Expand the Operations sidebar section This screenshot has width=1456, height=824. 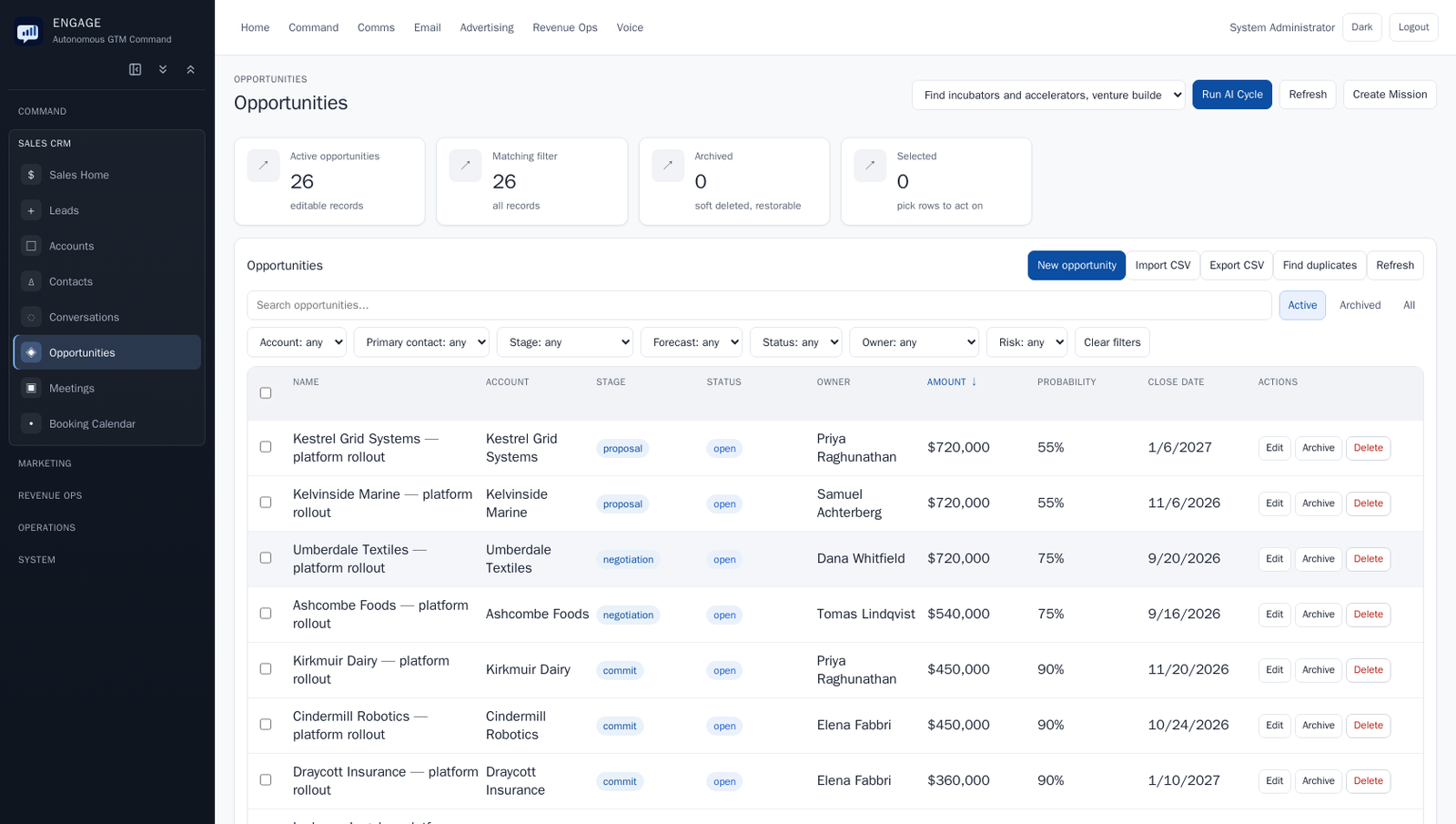pyautogui.click(x=46, y=528)
